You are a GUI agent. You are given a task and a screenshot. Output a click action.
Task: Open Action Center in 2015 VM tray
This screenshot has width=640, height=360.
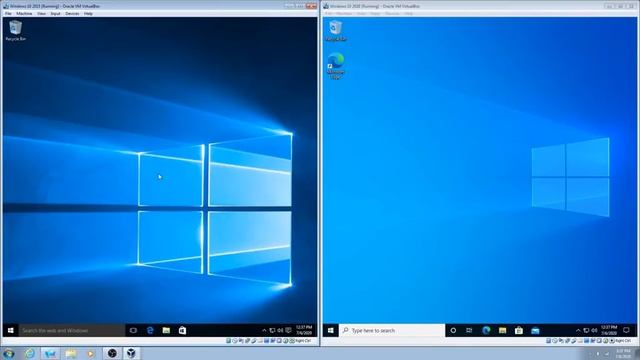tap(288, 330)
